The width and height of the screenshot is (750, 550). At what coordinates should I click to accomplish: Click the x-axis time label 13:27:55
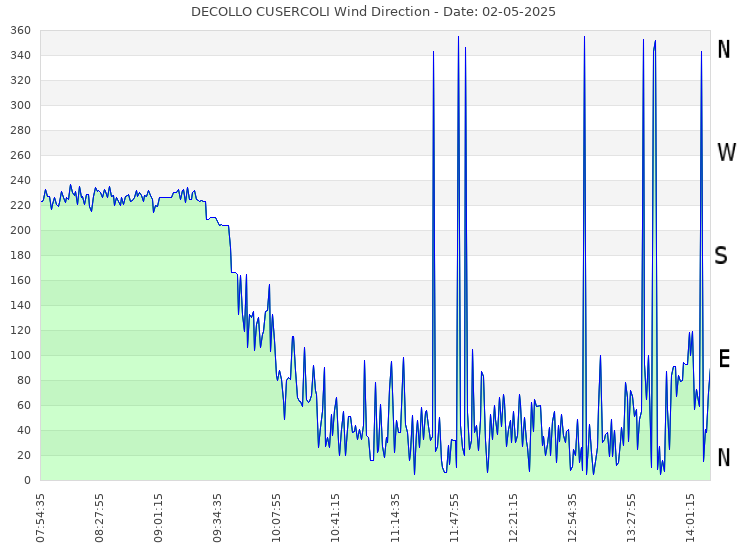(x=631, y=518)
